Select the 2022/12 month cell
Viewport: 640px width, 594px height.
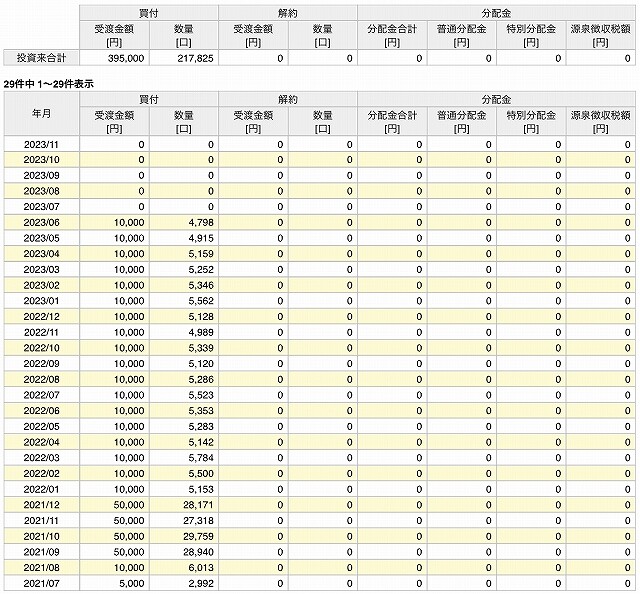click(41, 317)
